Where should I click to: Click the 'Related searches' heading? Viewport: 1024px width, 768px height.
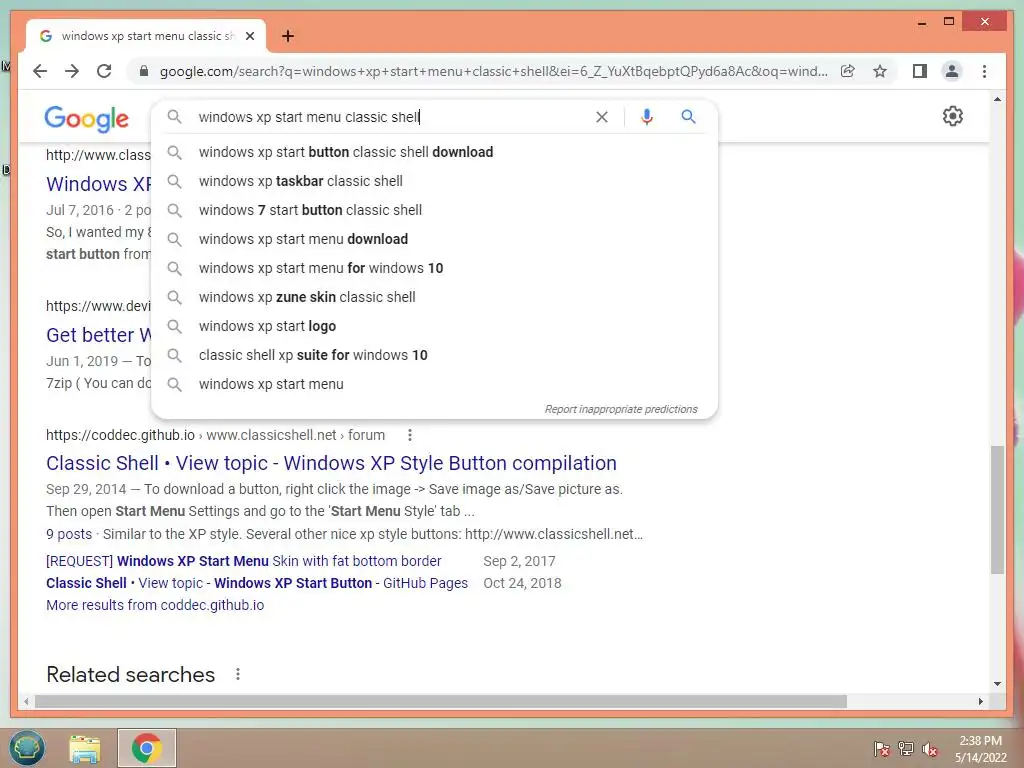pyautogui.click(x=131, y=674)
